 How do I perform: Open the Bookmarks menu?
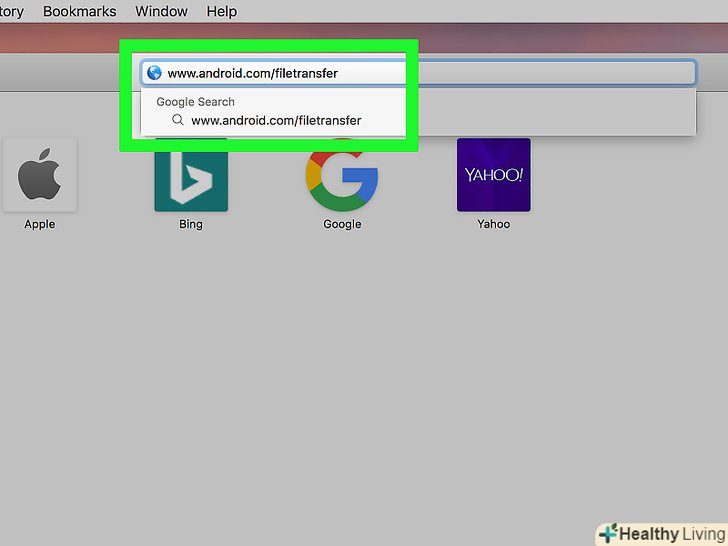79,11
